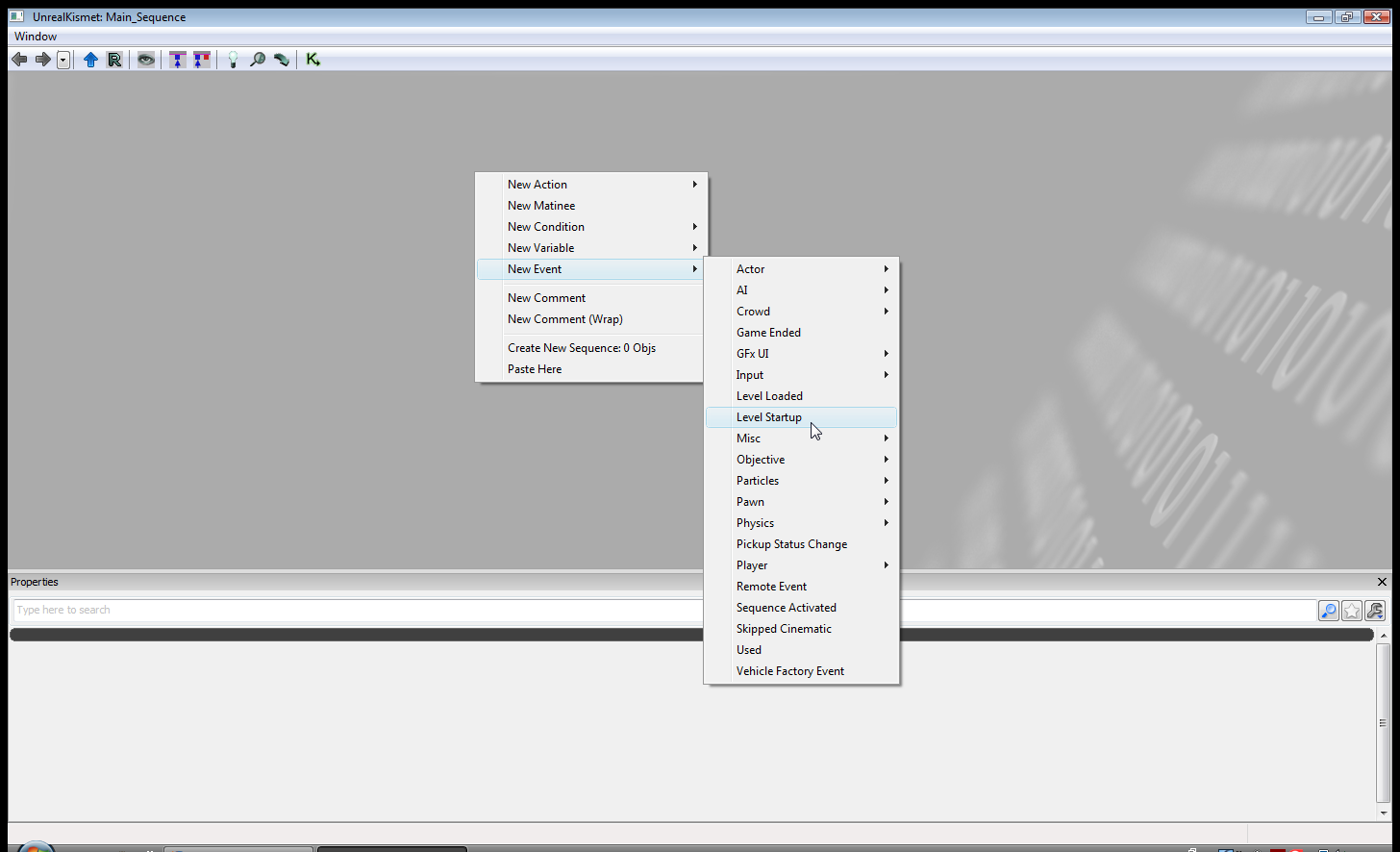Select Create New Sequence: 0 Objs
Viewport: 1400px width, 852px height.
(x=592, y=348)
